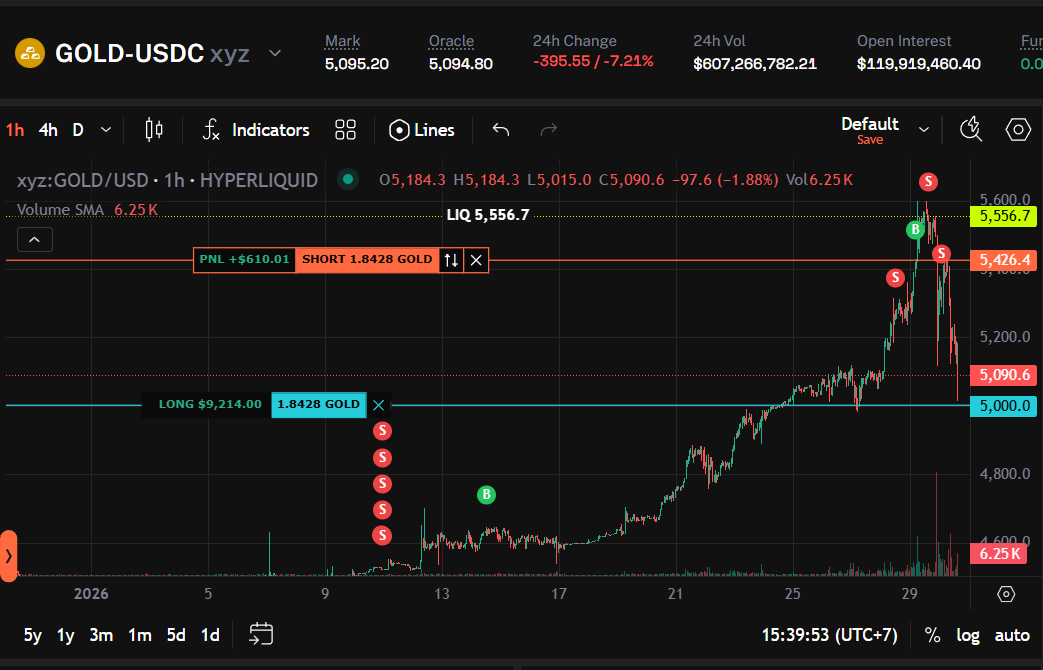Open chart settings hexagon icon
Screen dimensions: 1043x670
tap(1018, 129)
